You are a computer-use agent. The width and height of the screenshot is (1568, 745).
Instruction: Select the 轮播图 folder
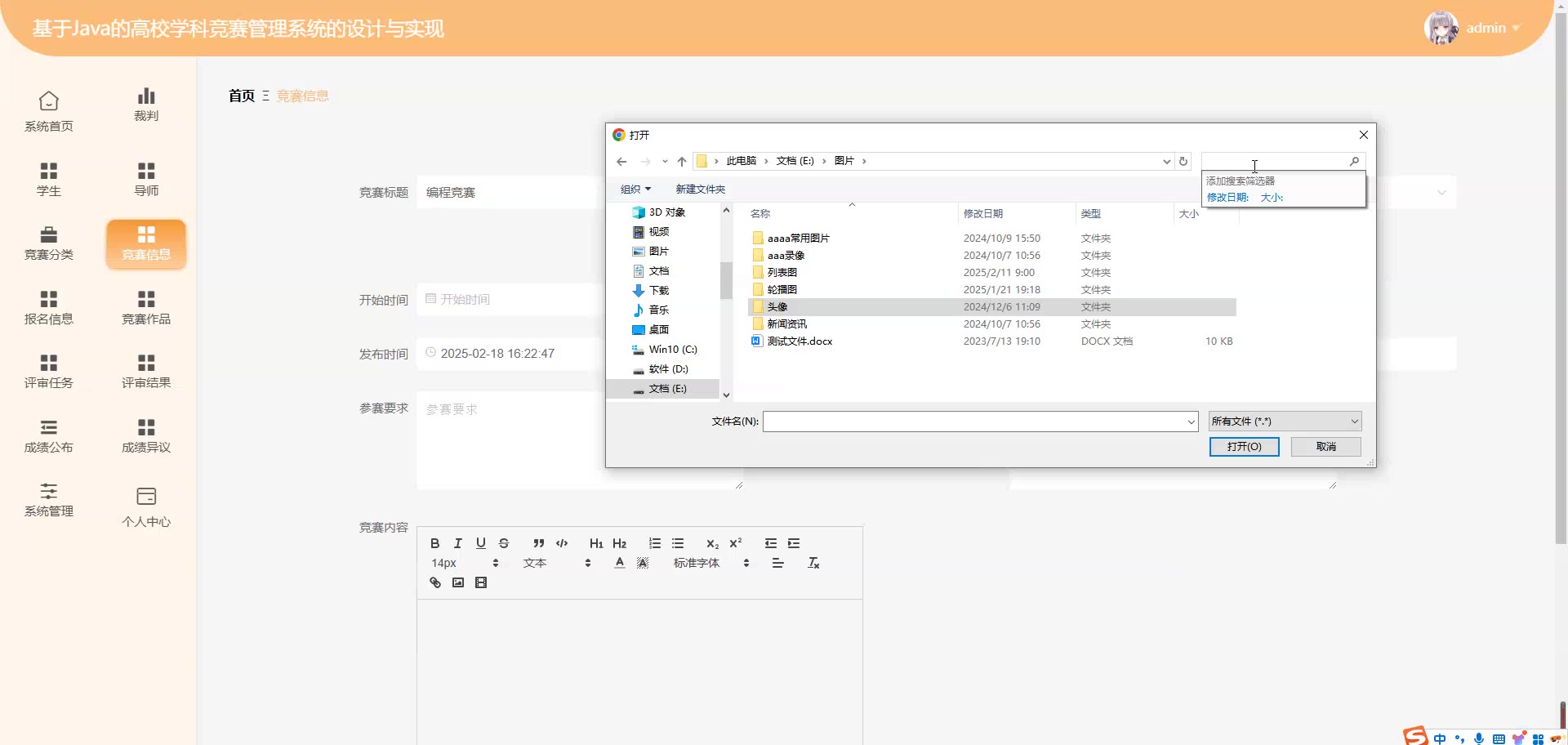click(x=992, y=290)
